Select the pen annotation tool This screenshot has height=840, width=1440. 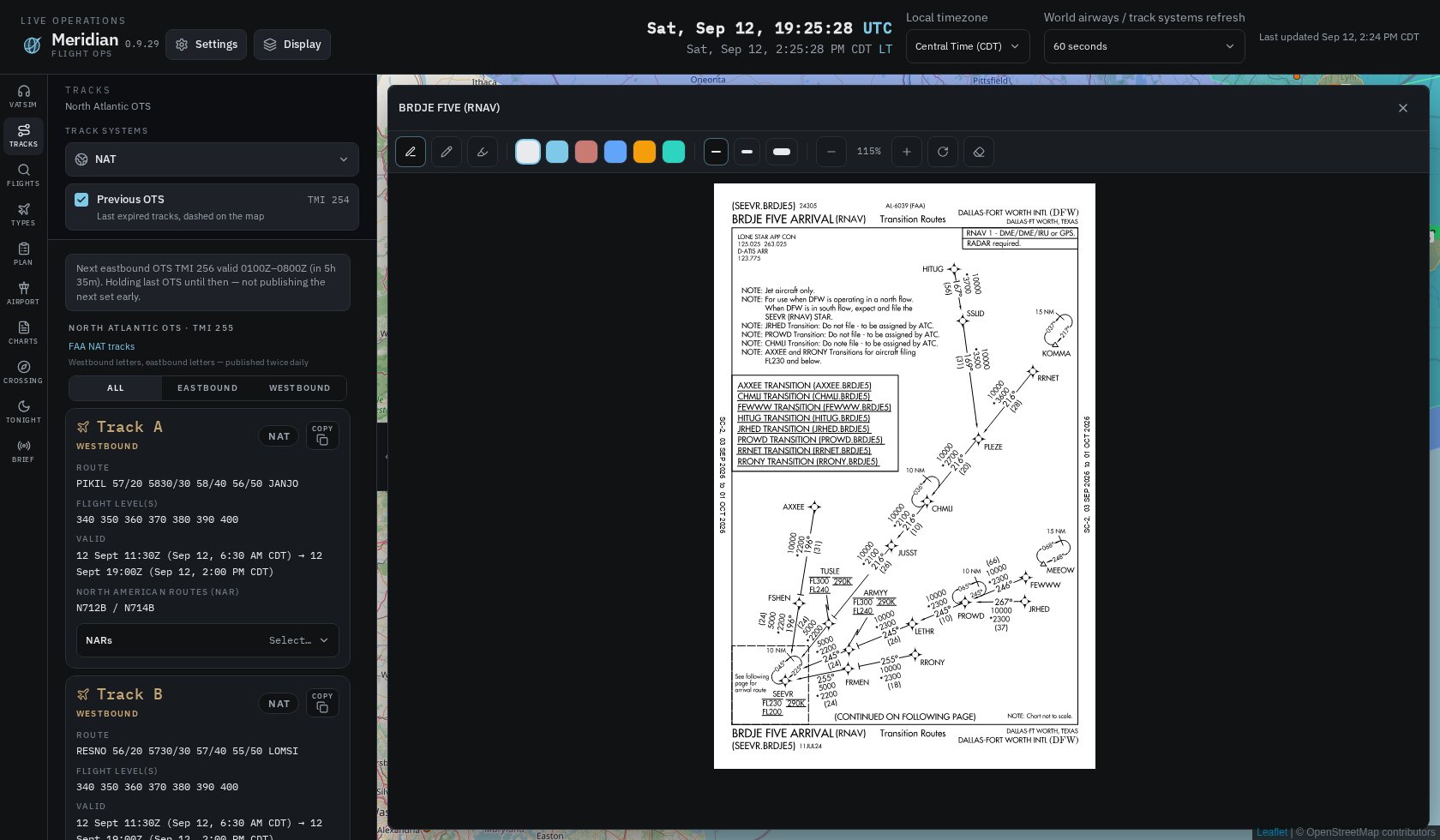pyautogui.click(x=411, y=152)
